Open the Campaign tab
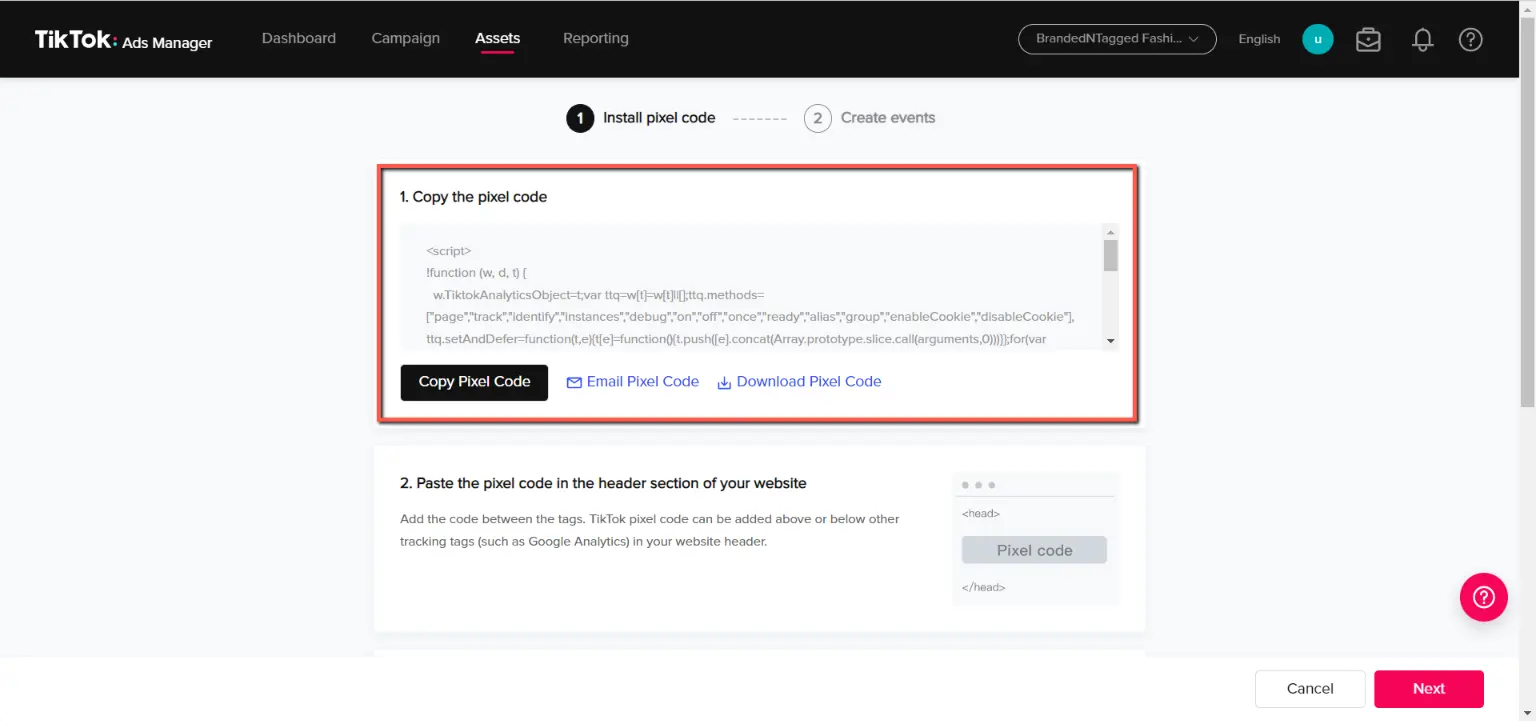The image size is (1536, 721). coord(405,38)
